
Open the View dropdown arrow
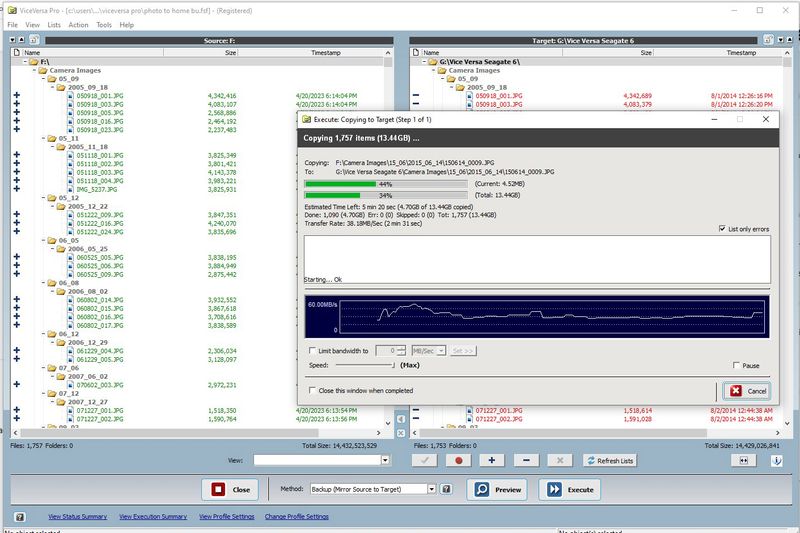385,460
